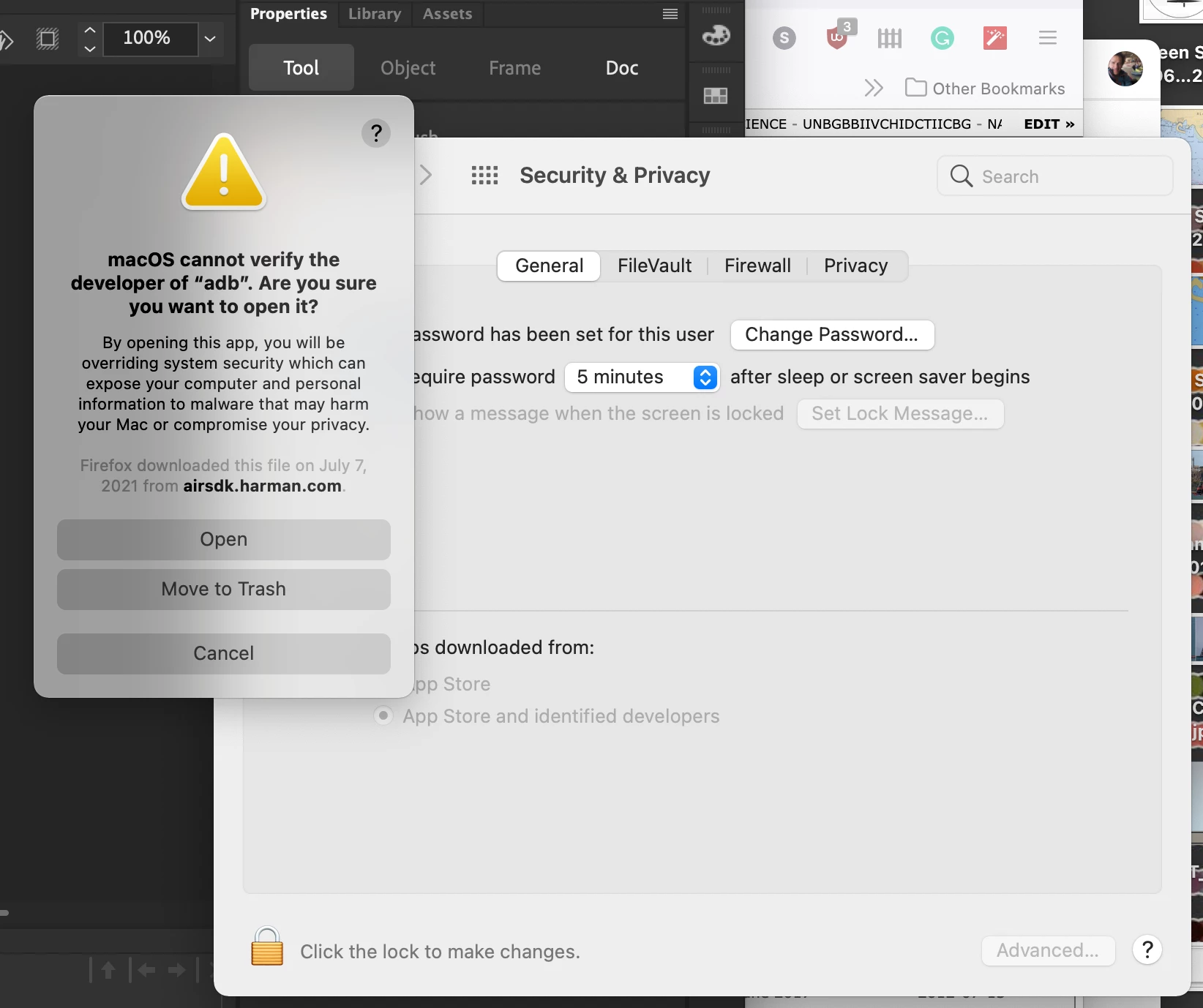Open Advanced security options
The width and height of the screenshot is (1203, 1008).
1048,950
